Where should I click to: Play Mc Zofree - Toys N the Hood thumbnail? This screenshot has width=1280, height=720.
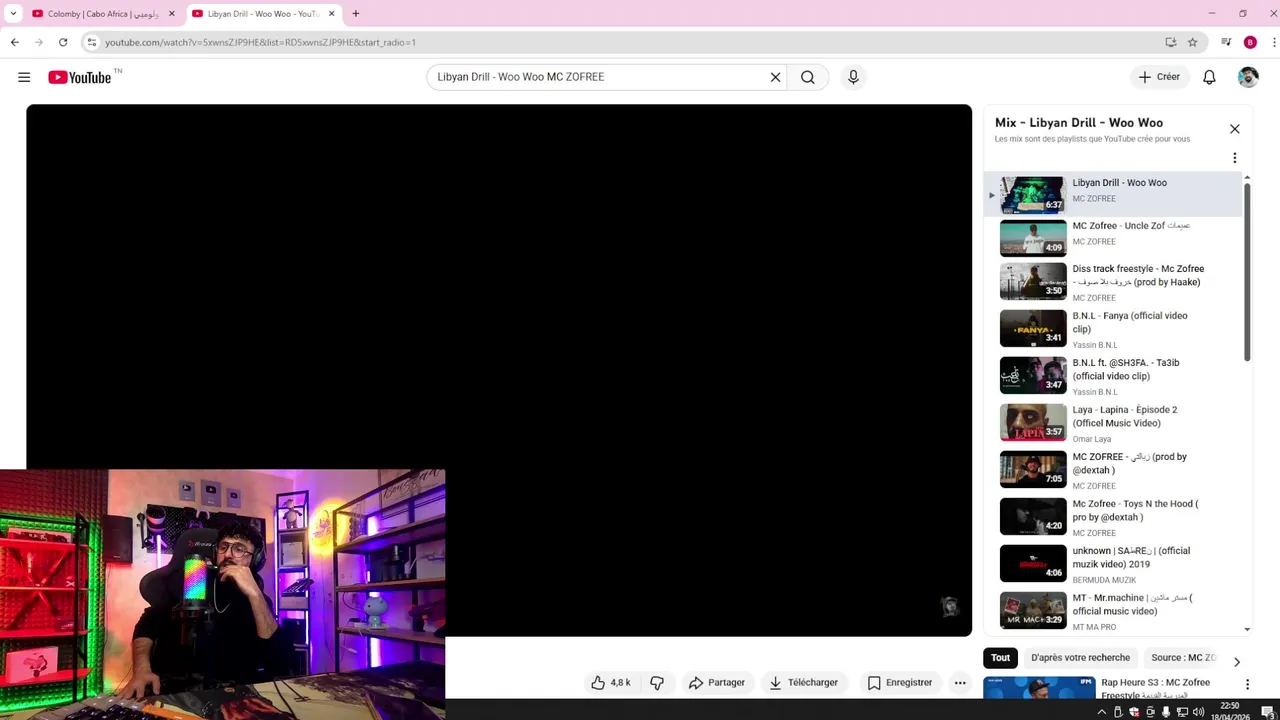coord(1033,517)
